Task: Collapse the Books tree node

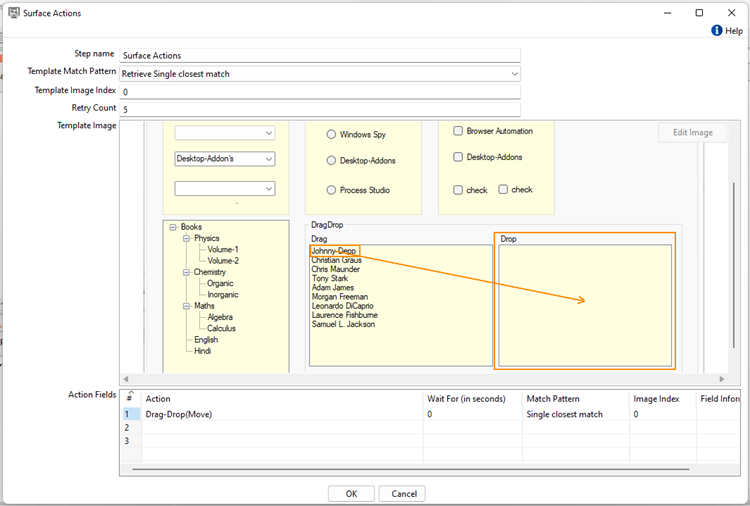Action: coord(174,227)
